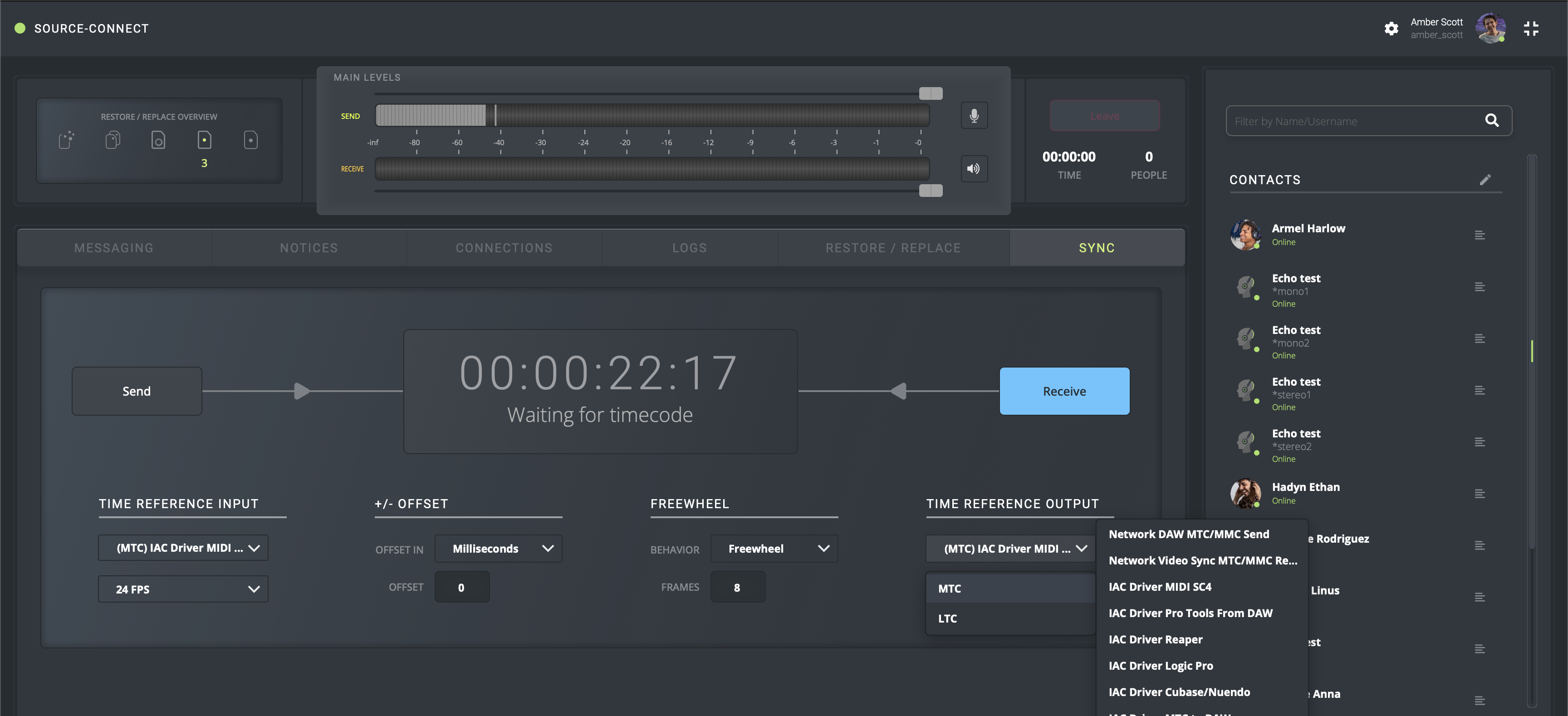Image resolution: width=1568 pixels, height=716 pixels.
Task: Click the search magnifier icon
Action: [1491, 121]
